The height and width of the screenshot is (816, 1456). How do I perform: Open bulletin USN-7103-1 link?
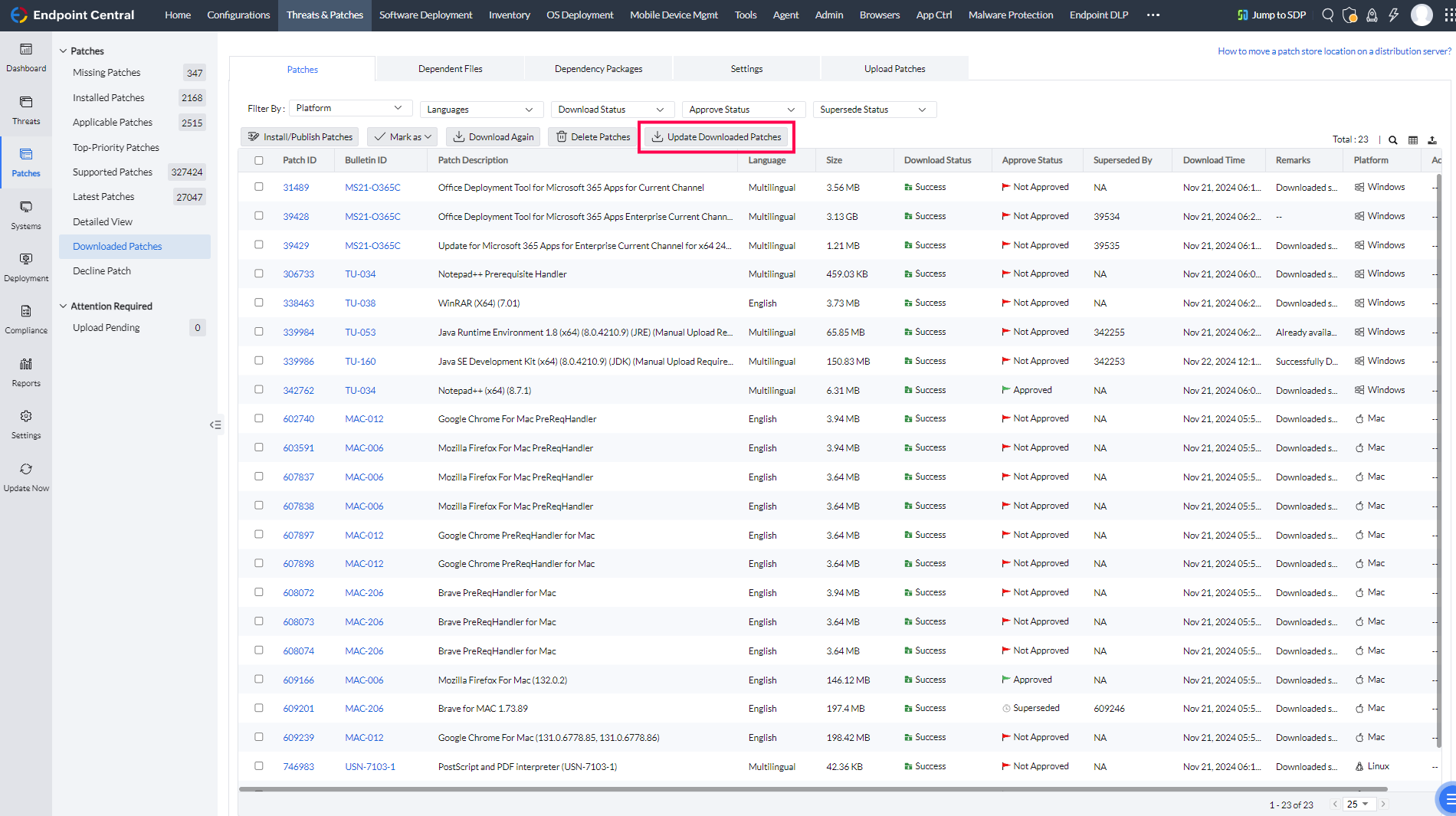click(x=370, y=767)
